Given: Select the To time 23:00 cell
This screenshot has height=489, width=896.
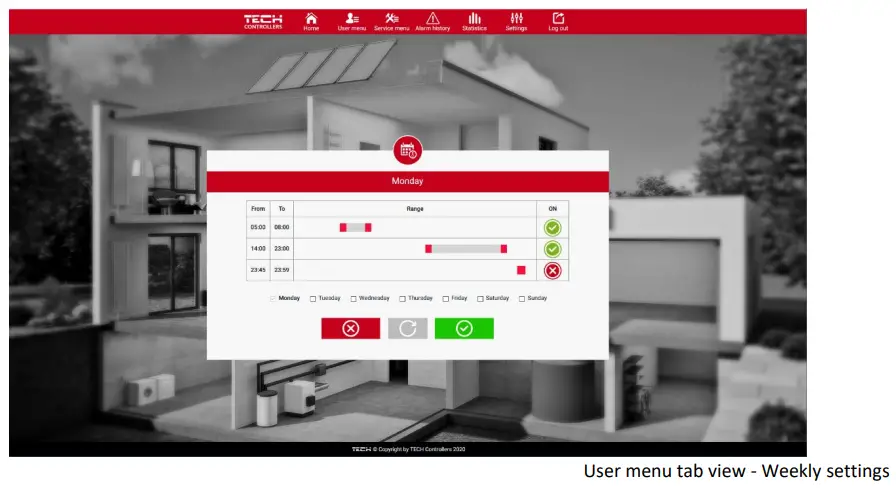Looking at the screenshot, I should click(282, 248).
